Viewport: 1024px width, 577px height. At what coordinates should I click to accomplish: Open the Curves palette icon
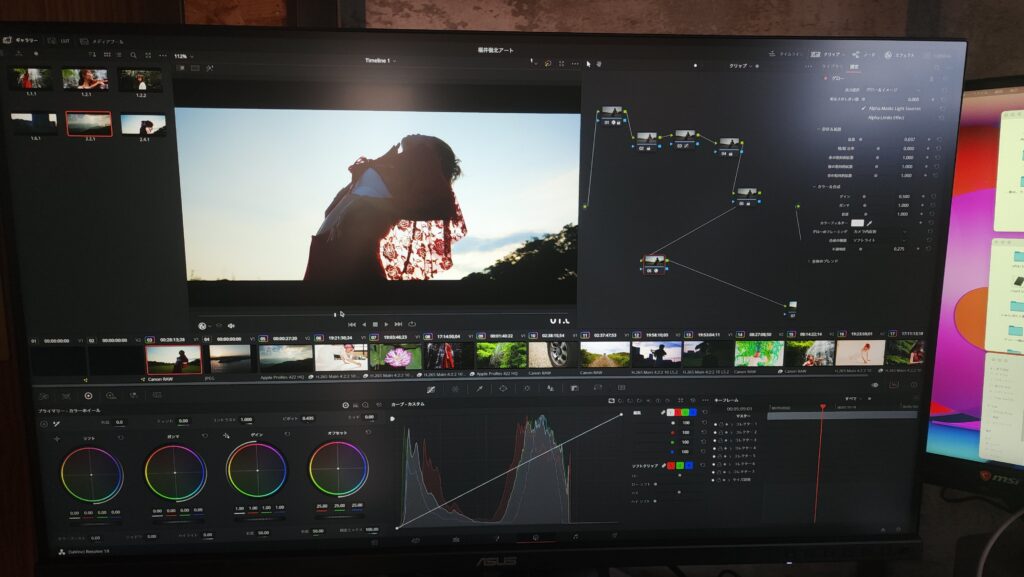431,389
